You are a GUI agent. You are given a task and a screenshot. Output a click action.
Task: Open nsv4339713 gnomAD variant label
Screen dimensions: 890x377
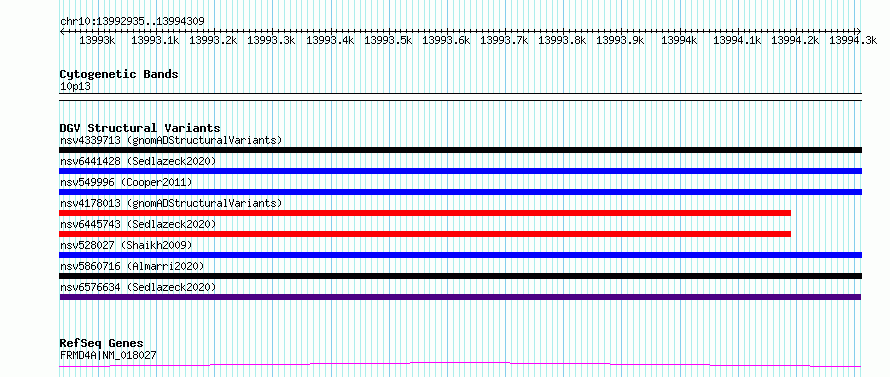(x=171, y=140)
